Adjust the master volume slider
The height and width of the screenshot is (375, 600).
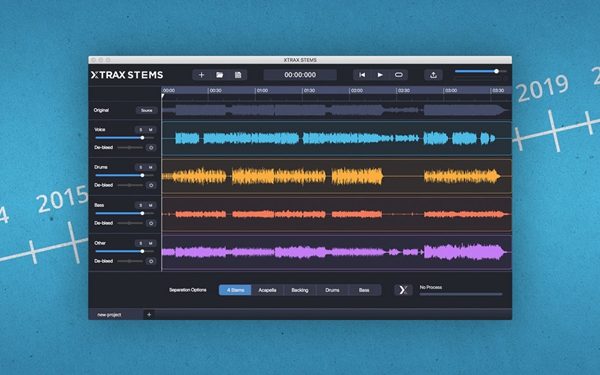tap(481, 71)
